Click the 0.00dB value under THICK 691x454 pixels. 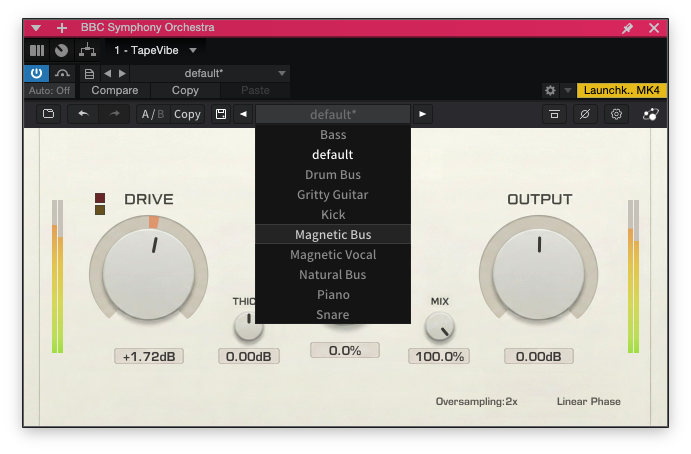pyautogui.click(x=249, y=356)
